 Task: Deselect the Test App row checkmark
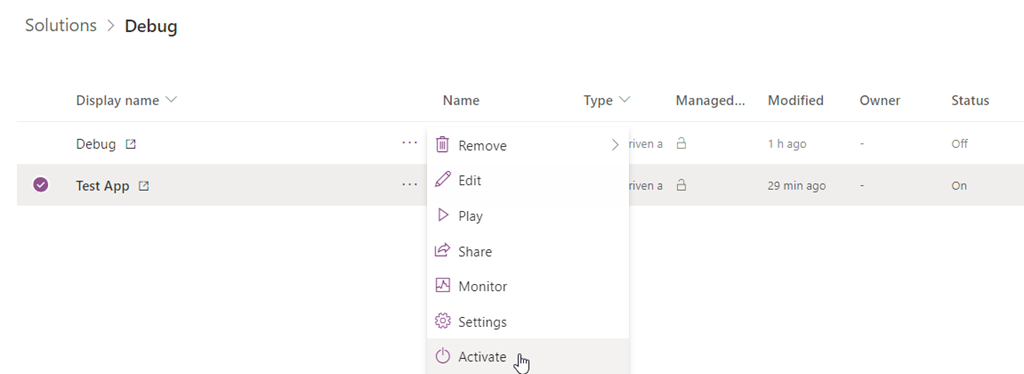[40, 185]
